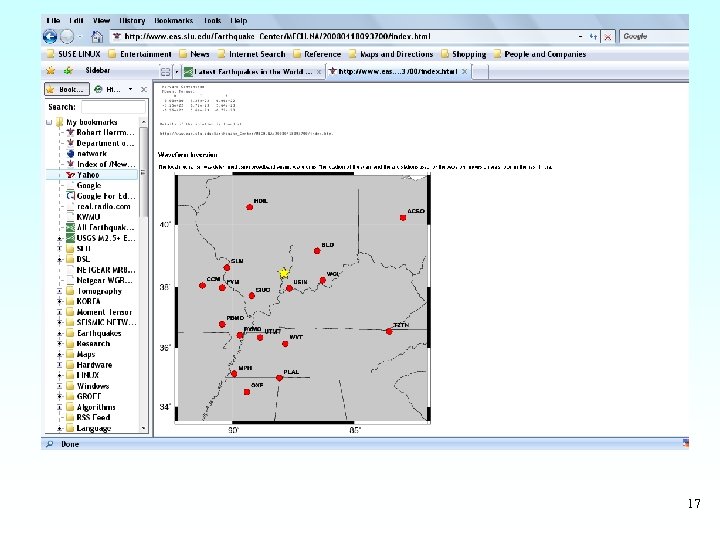Image resolution: width=720 pixels, height=540 pixels.
Task: Click the red station marker ACSO
Action: point(404,218)
